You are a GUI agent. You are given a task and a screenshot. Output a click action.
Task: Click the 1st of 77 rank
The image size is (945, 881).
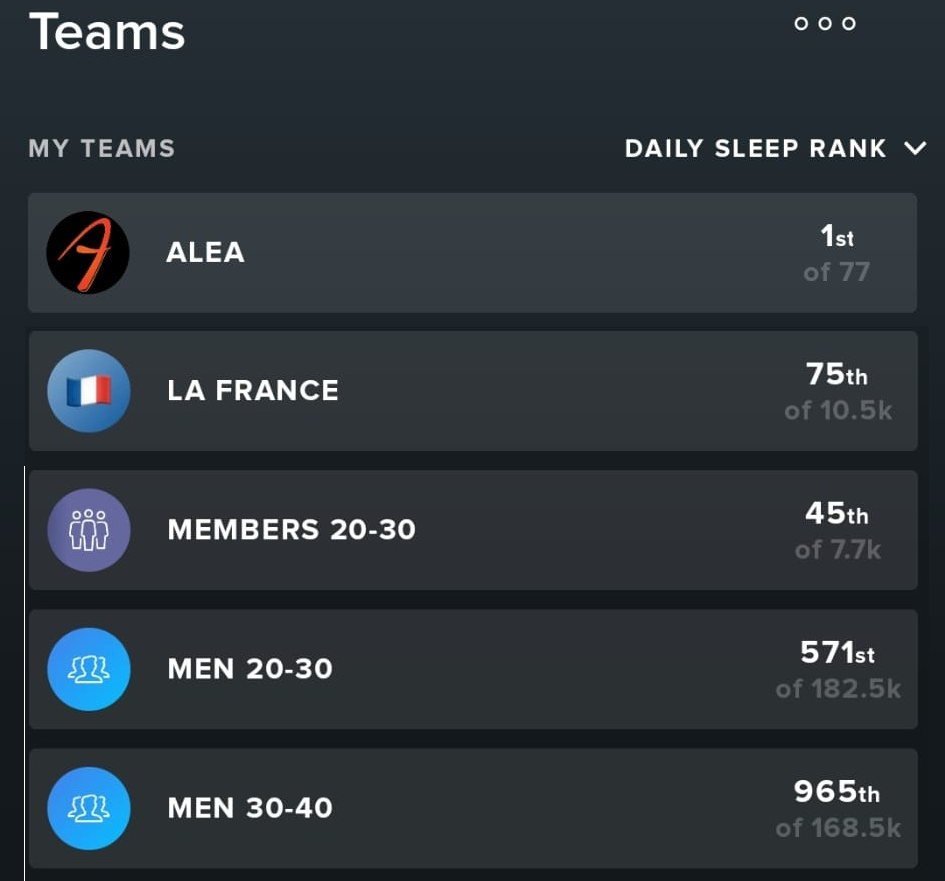837,254
